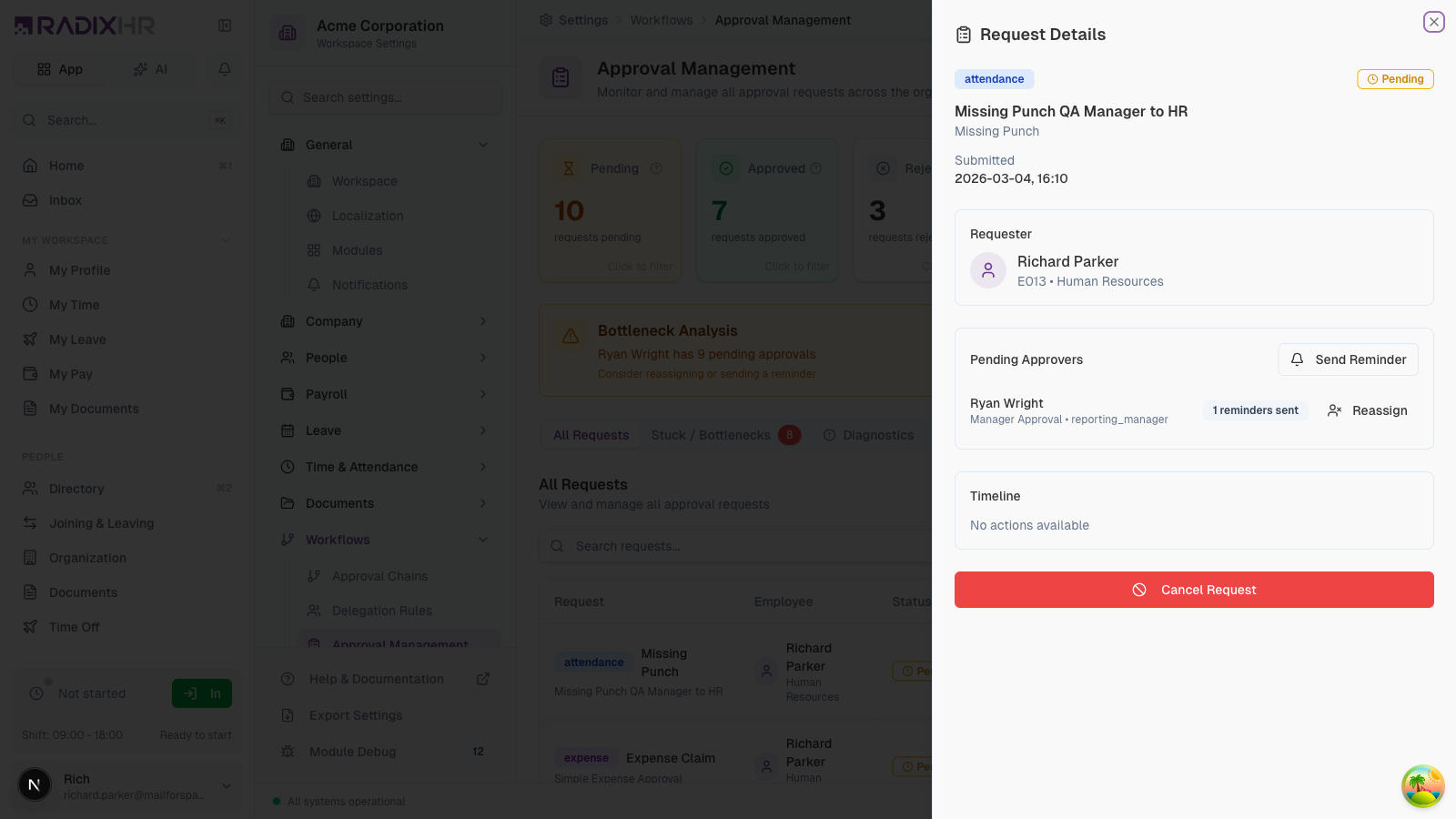Collapse the General settings section
Image resolution: width=1456 pixels, height=819 pixels.
pyautogui.click(x=483, y=145)
